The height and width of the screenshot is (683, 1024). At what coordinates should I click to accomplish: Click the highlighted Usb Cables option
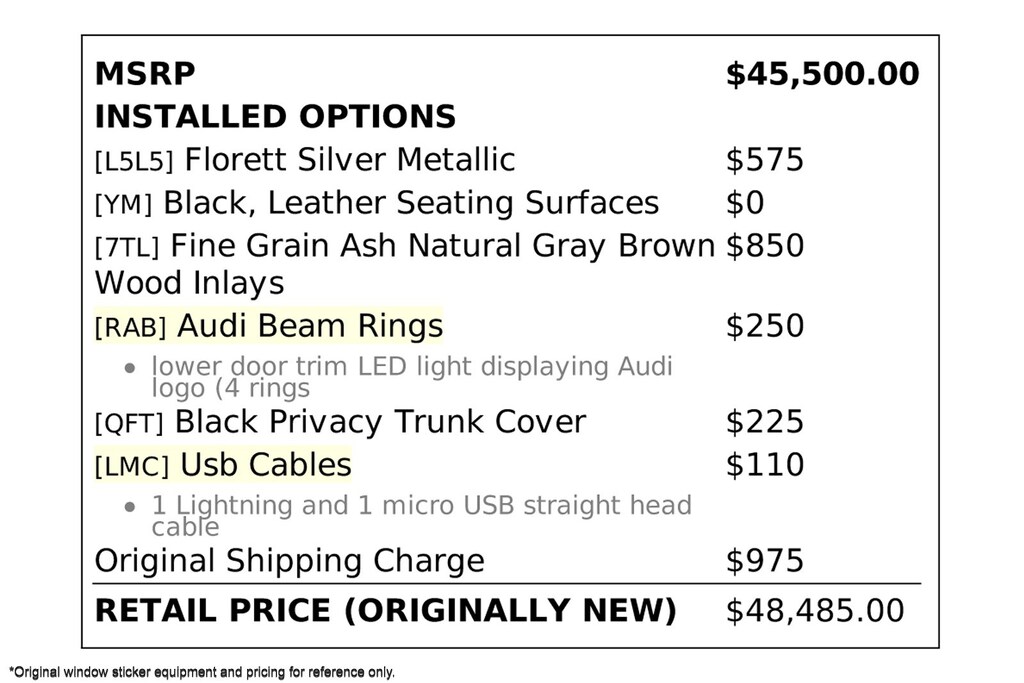pos(223,464)
